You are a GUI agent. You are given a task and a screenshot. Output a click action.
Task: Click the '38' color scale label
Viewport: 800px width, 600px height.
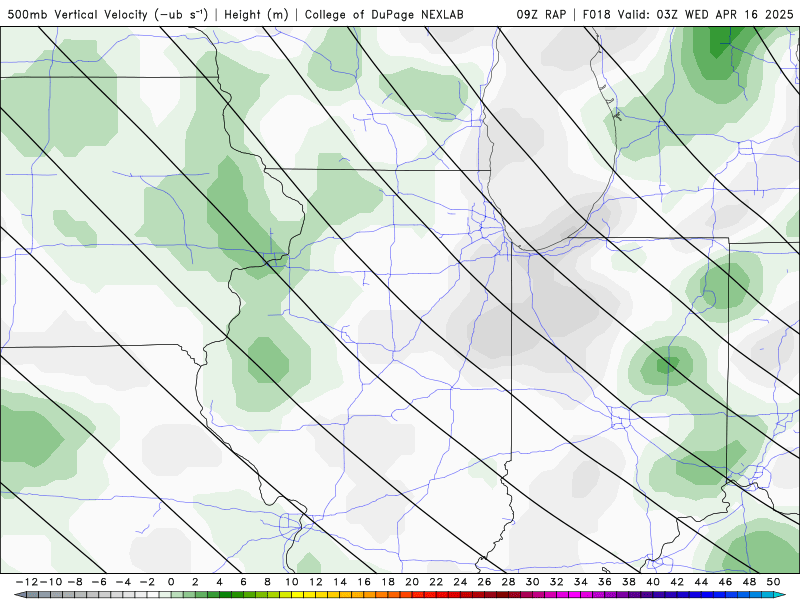coord(629,582)
